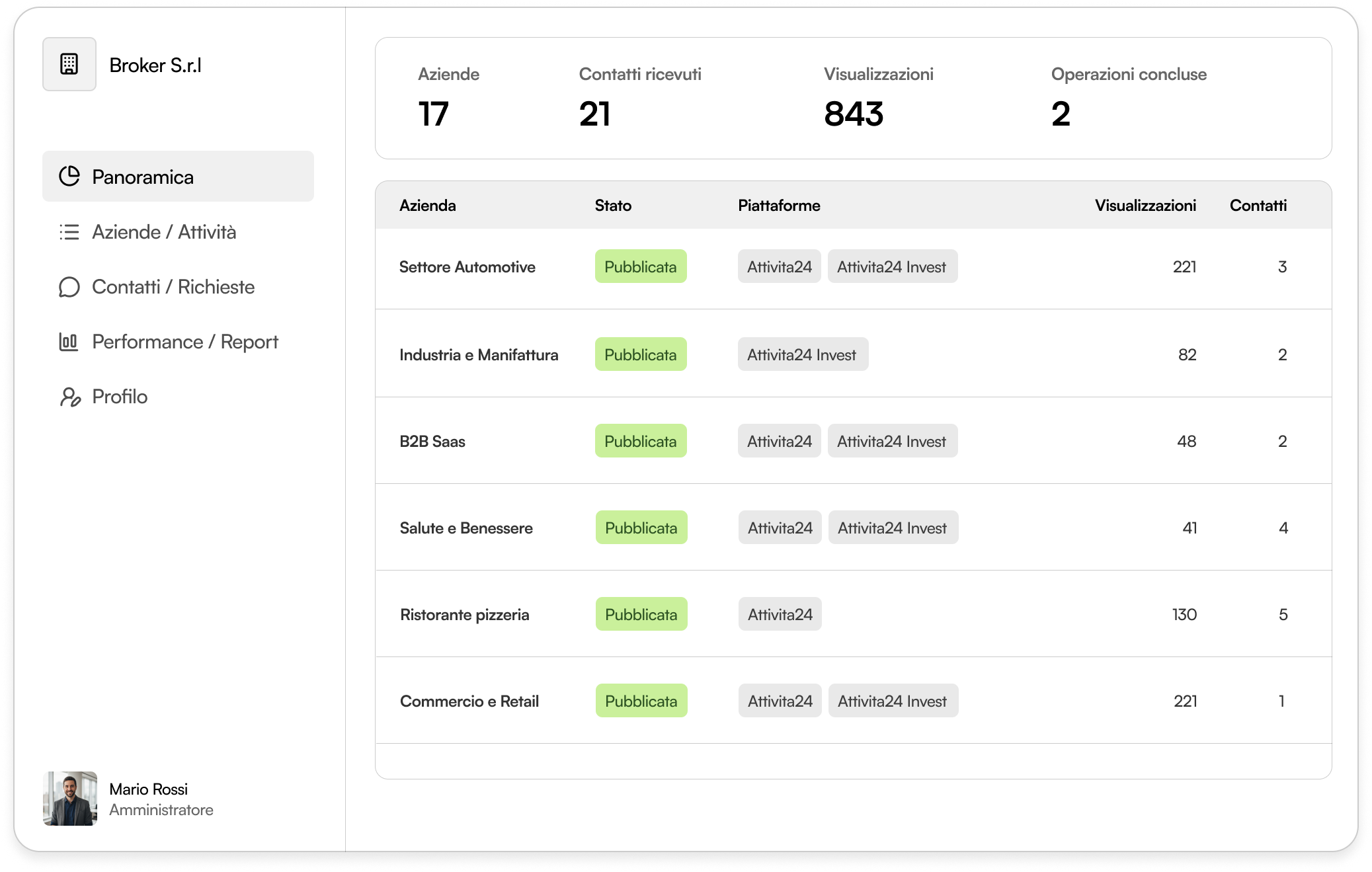
Task: Click the Performance / Report bar chart icon
Action: point(69,342)
